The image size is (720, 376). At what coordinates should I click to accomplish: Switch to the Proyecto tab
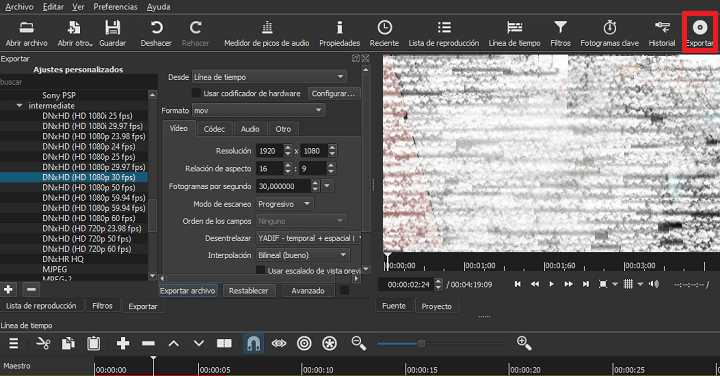coord(436,306)
